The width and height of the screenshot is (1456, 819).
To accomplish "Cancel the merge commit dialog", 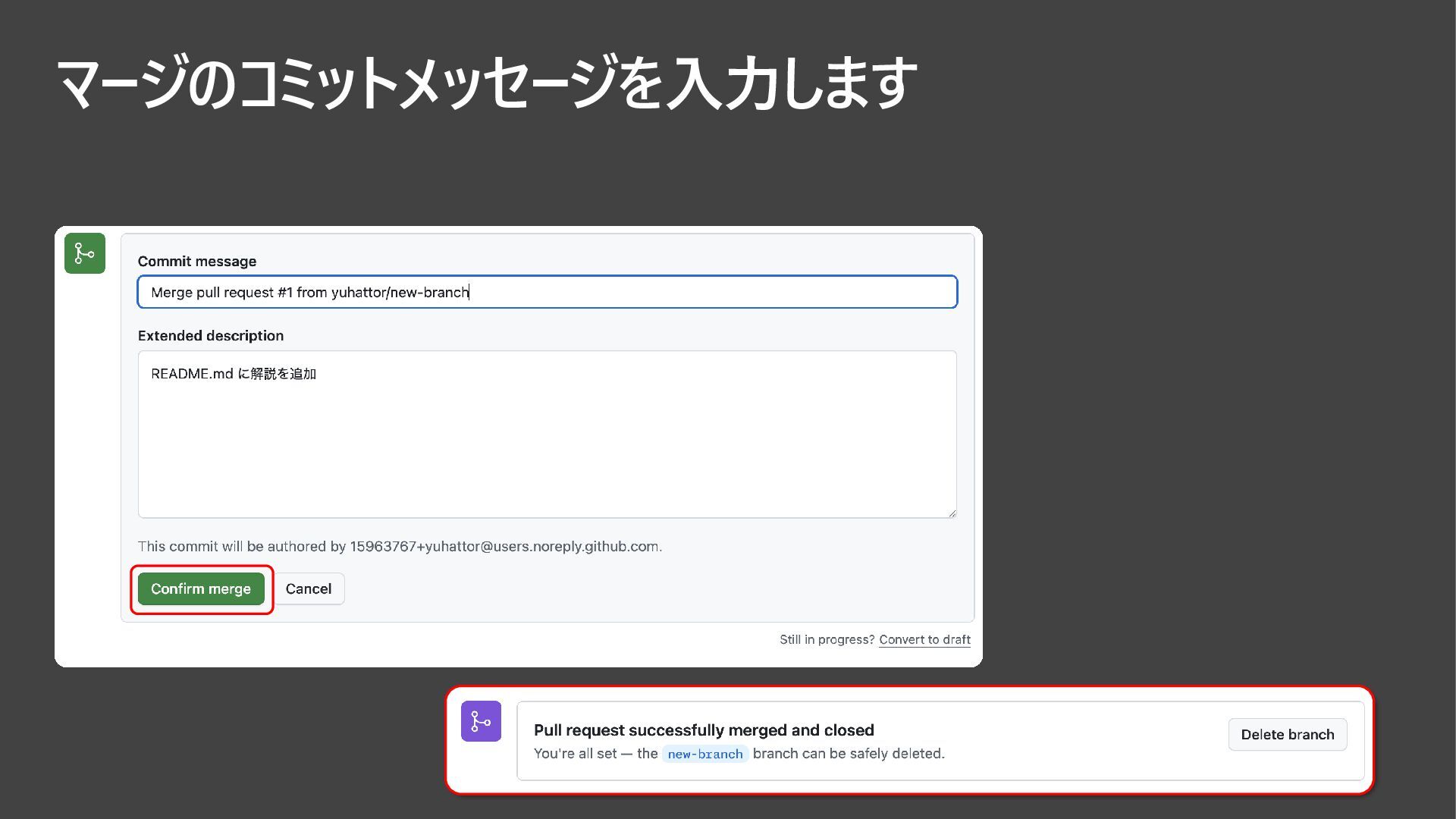I will pos(308,589).
